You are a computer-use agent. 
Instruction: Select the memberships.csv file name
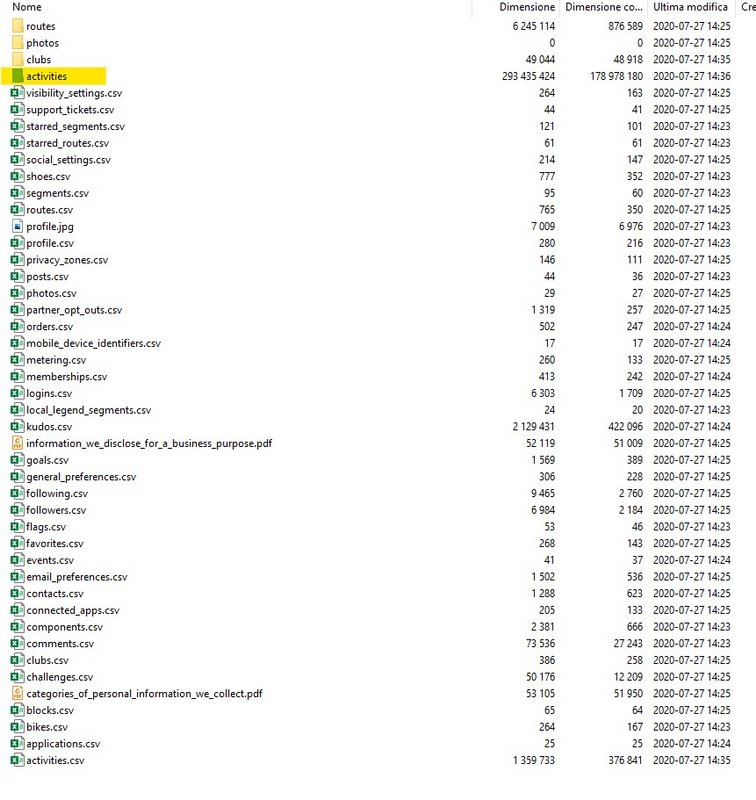[67, 377]
